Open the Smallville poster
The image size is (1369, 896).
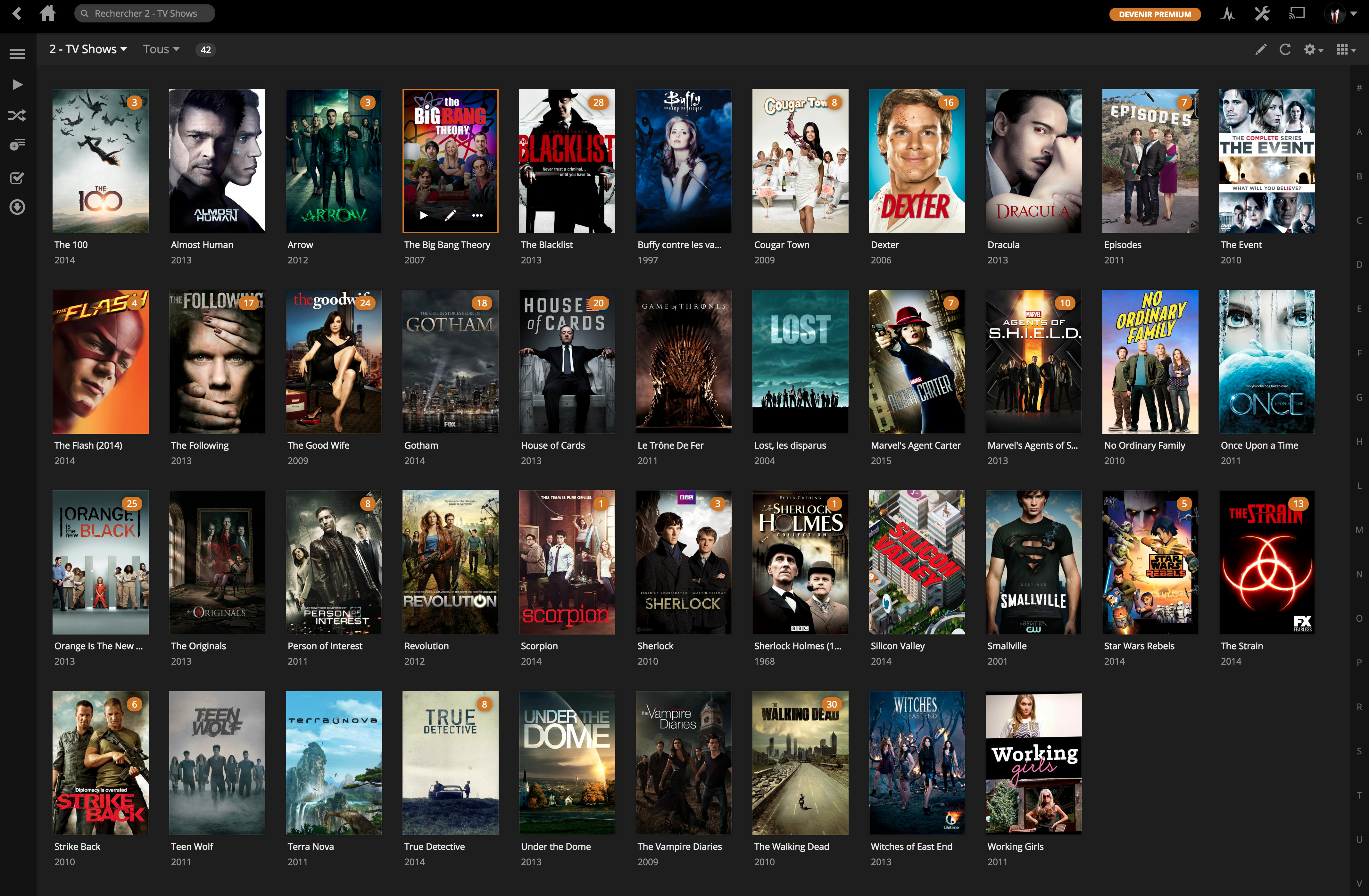click(1033, 562)
